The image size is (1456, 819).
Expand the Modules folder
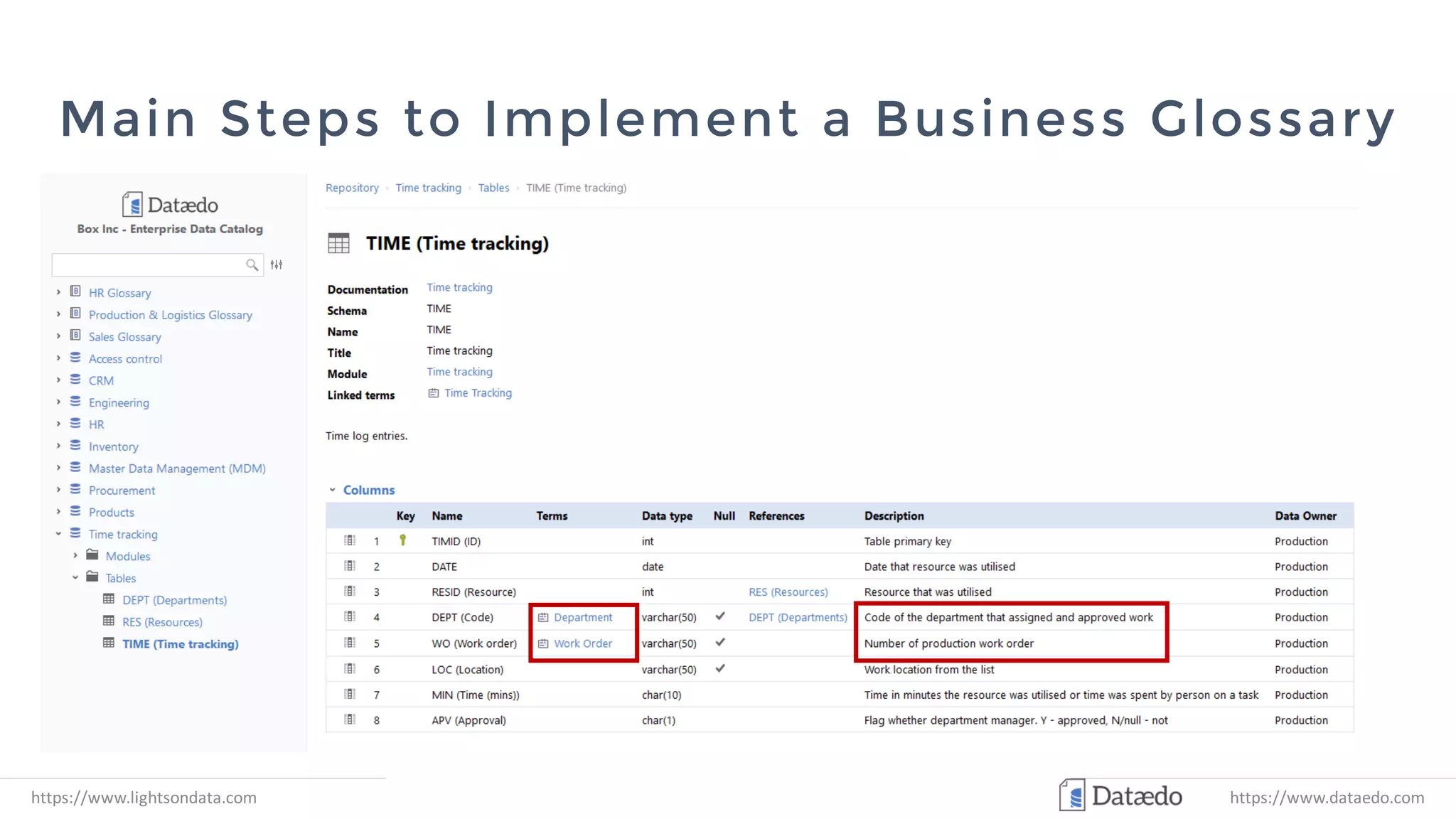pyautogui.click(x=75, y=556)
